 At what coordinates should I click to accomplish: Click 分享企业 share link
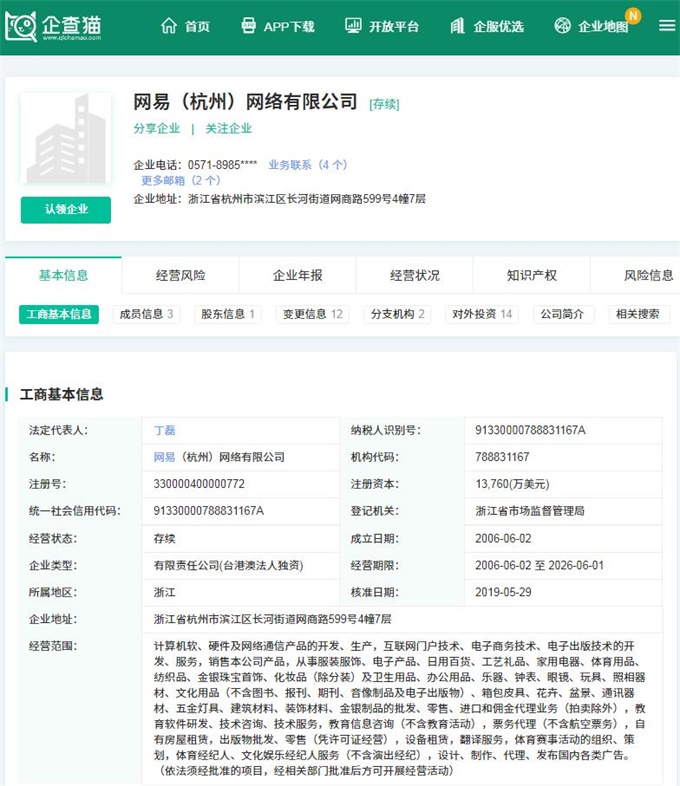tap(157, 129)
